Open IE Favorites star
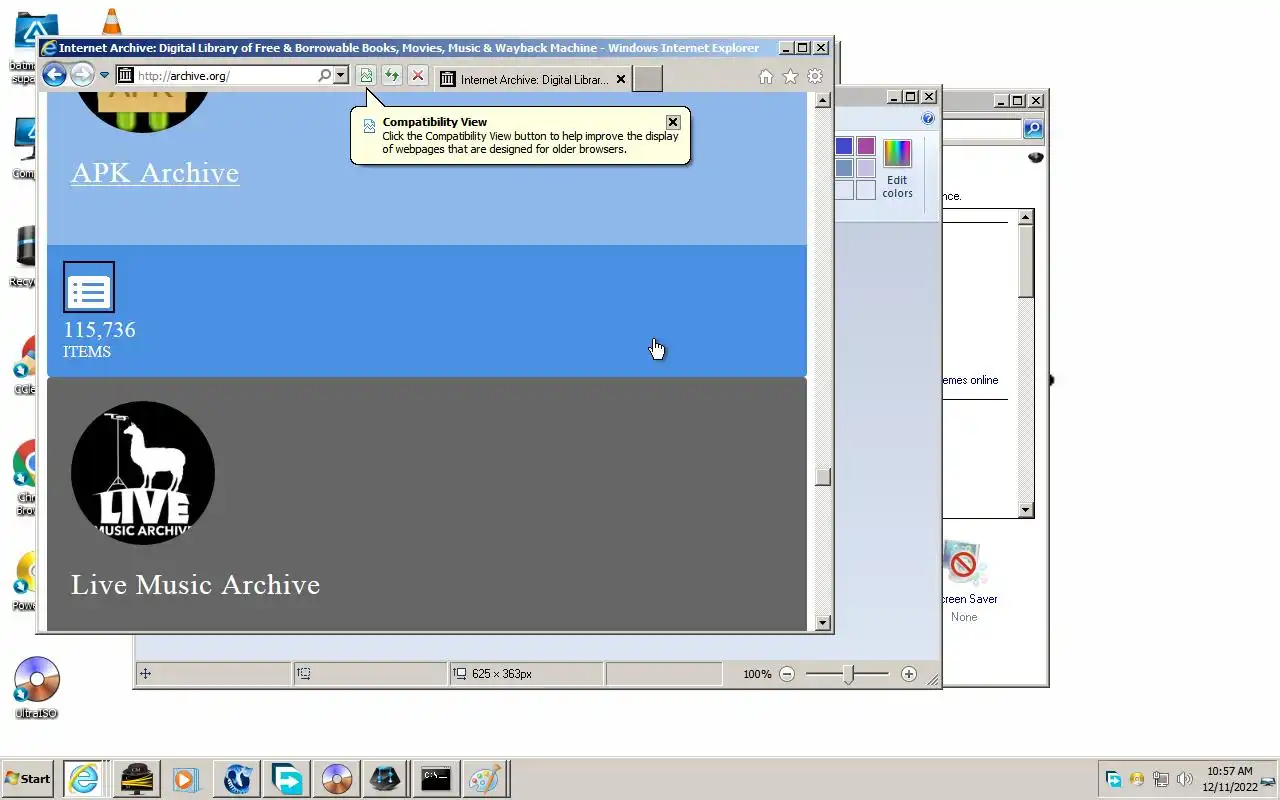 (x=790, y=77)
